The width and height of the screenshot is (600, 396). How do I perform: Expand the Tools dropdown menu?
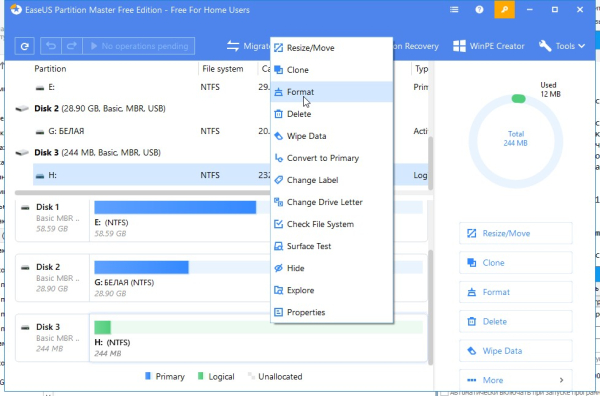[562, 46]
